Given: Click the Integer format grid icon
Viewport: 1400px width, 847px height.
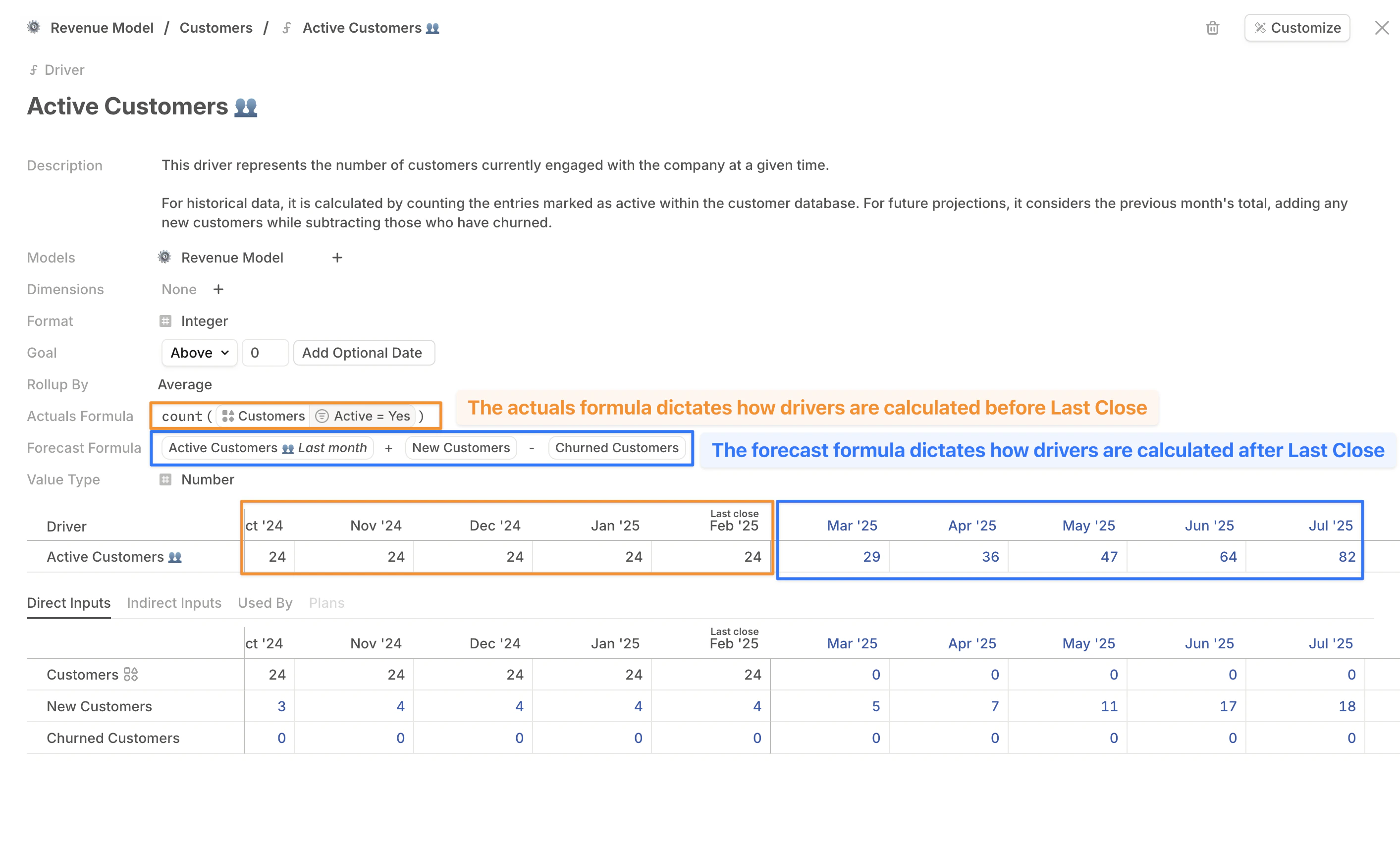Looking at the screenshot, I should (x=165, y=321).
